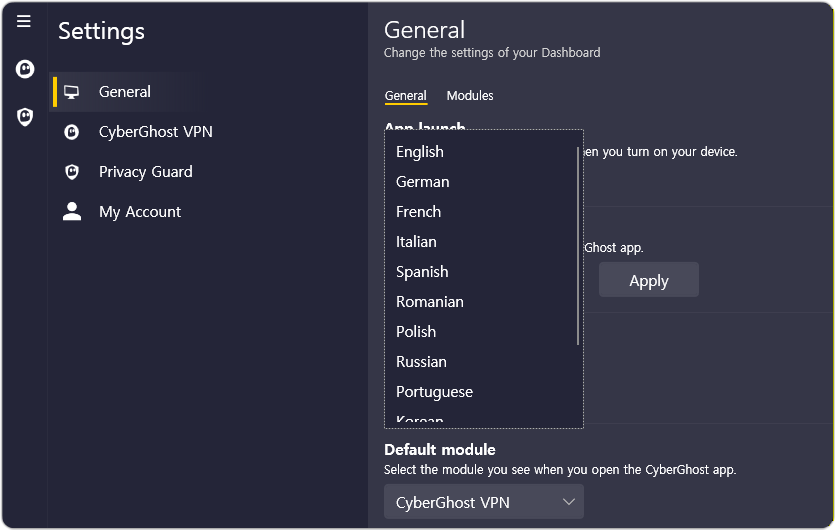
Task: Open the hamburger menu icon
Action: tap(23, 21)
